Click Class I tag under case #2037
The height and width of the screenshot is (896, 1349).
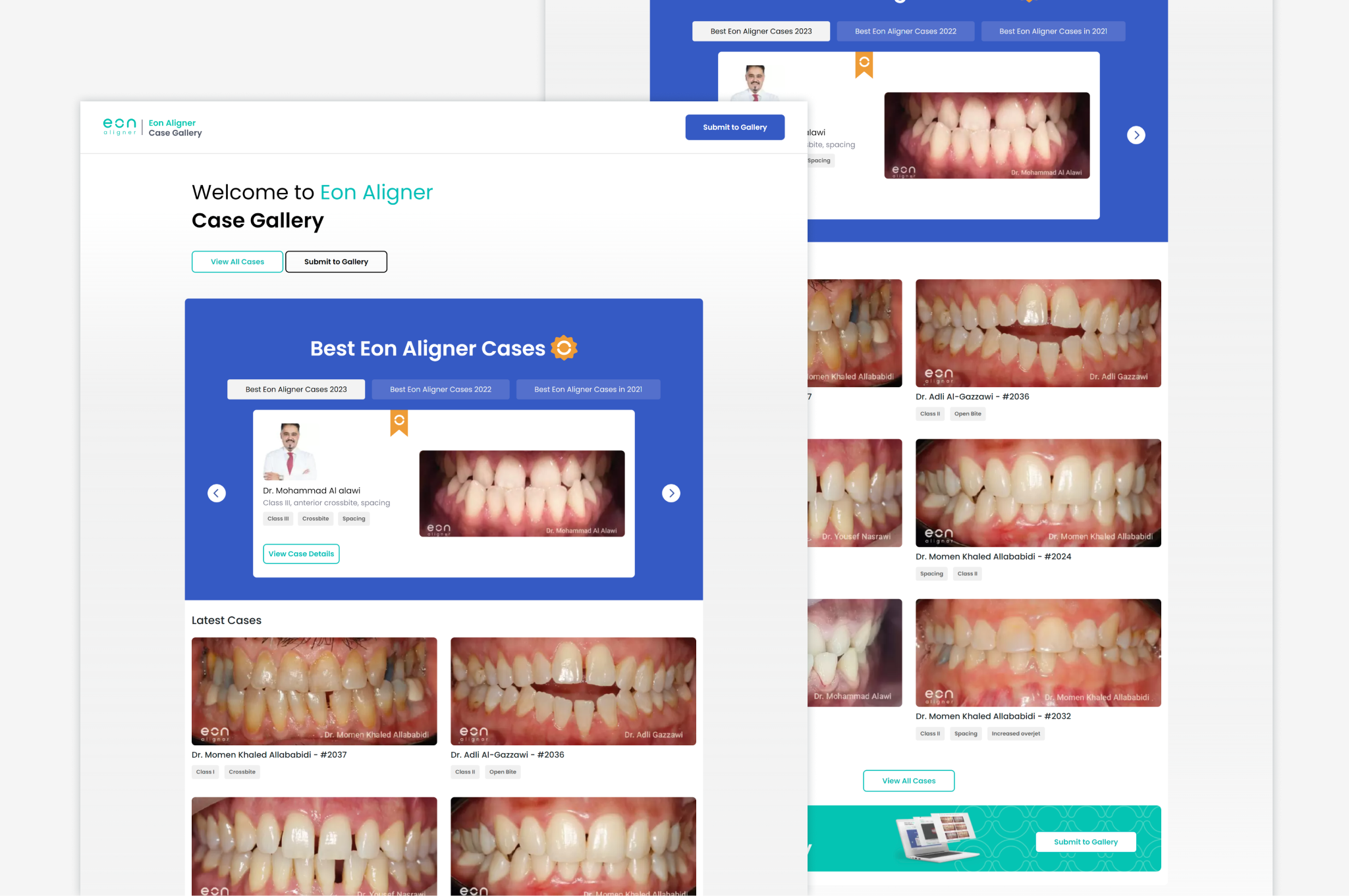(x=205, y=772)
